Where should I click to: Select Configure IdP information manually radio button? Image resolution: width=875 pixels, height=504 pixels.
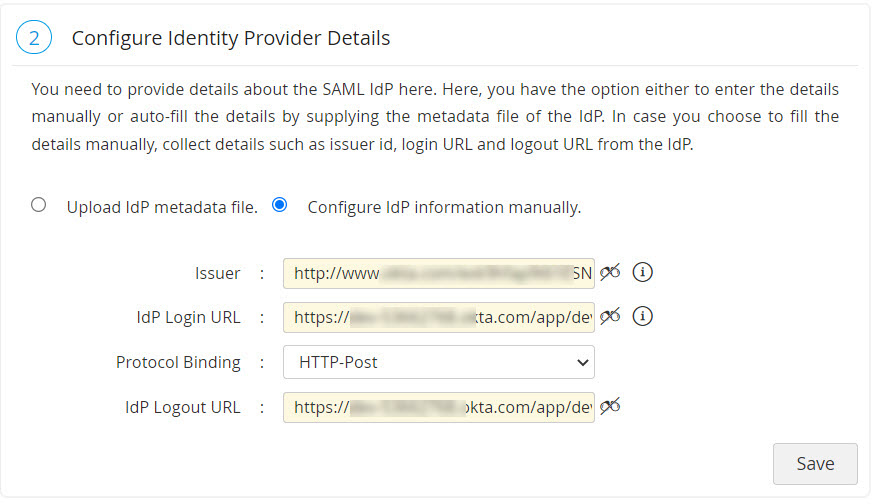280,205
